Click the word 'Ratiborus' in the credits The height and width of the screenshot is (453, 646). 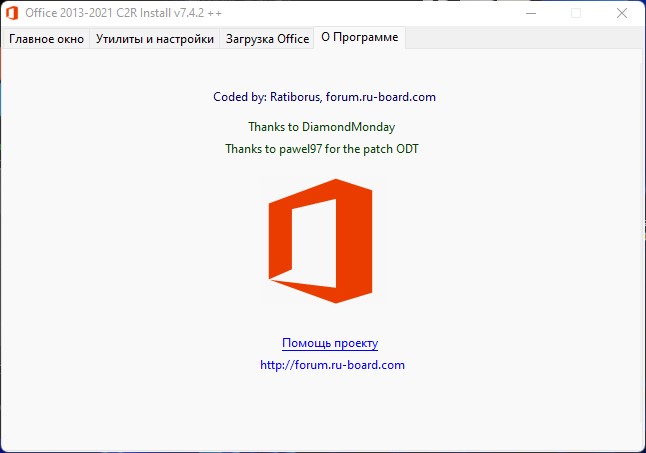pos(295,97)
